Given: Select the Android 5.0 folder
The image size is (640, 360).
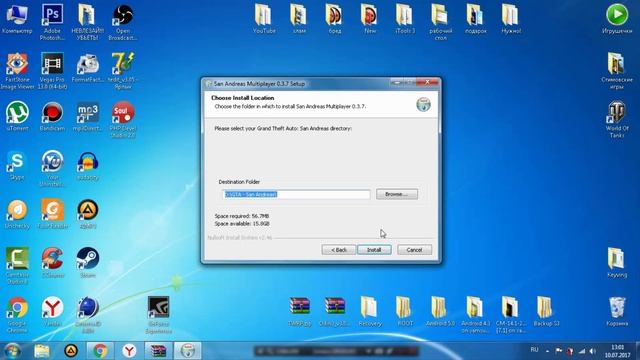Looking at the screenshot, I should 440,311.
